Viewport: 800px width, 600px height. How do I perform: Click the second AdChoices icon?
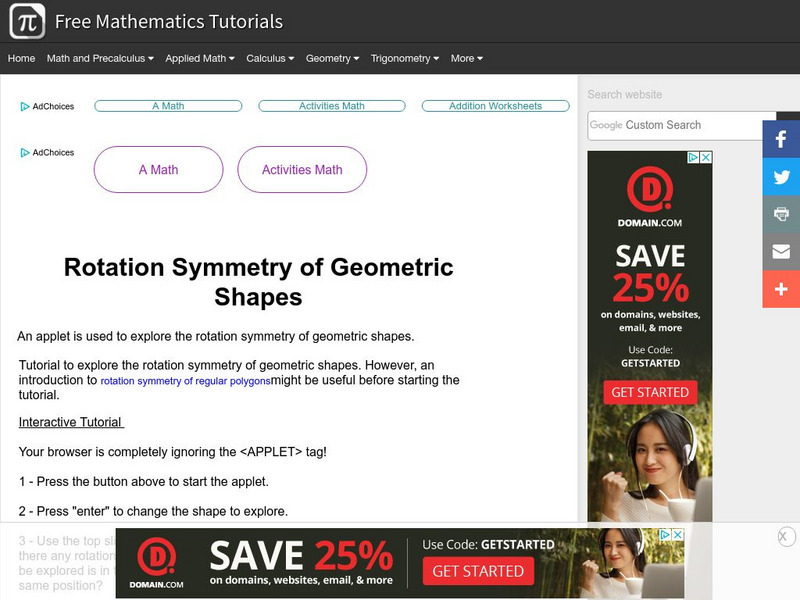coord(24,153)
